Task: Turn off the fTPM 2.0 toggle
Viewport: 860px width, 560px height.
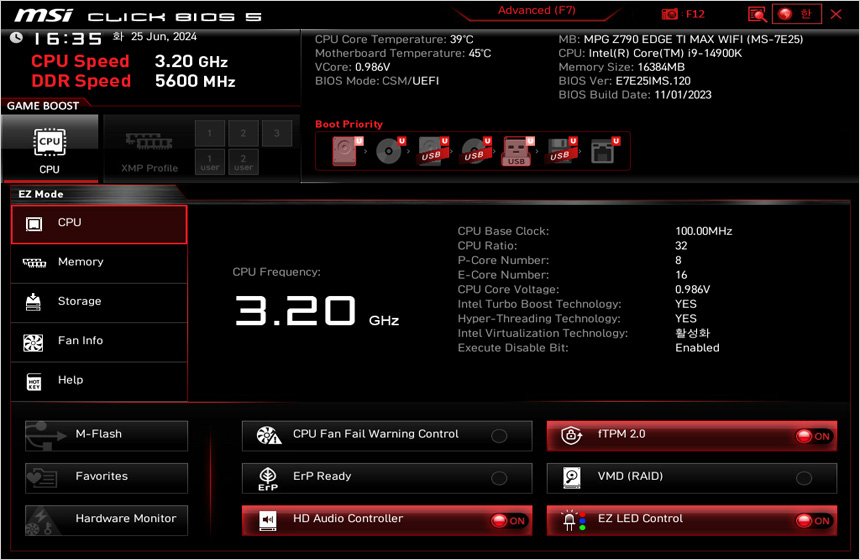Action: click(812, 436)
